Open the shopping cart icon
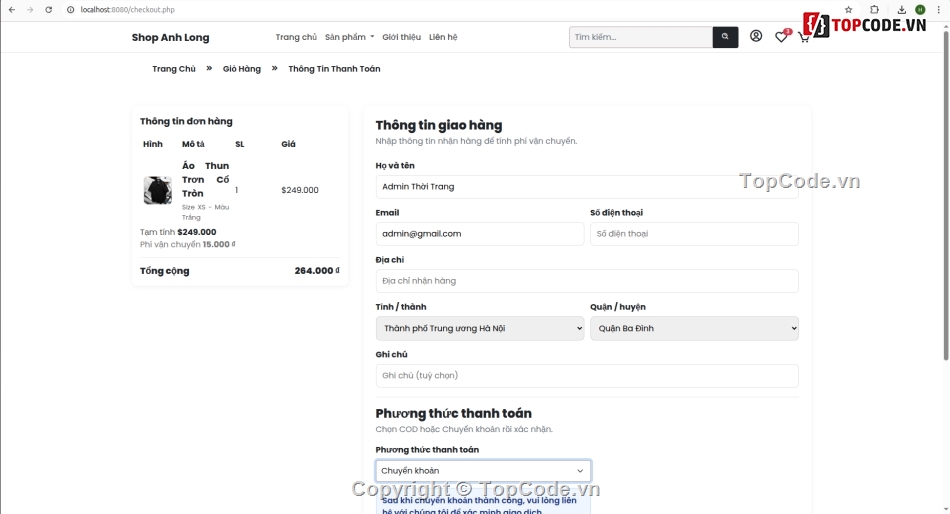 pos(803,38)
